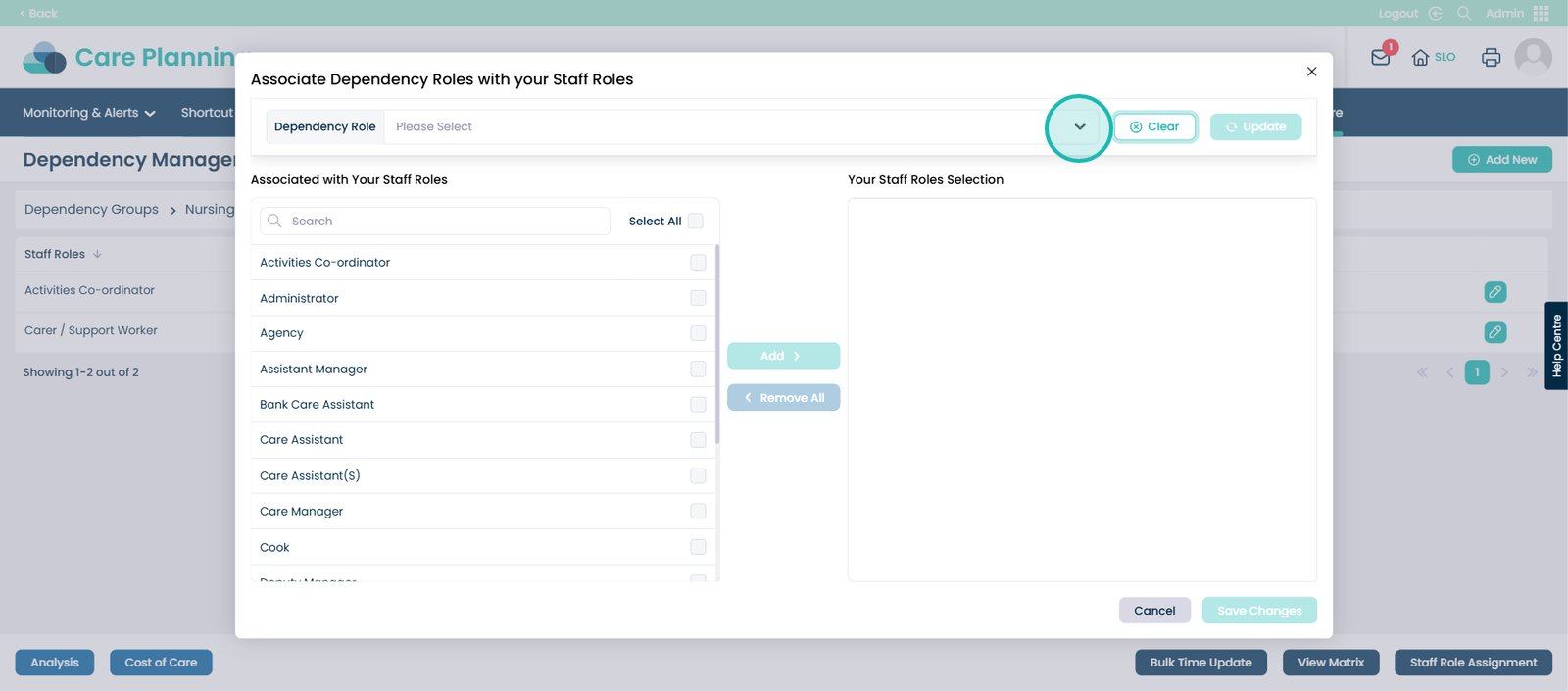Click the Cost of Care button
Screen dimensions: 1568x691
coord(161,663)
